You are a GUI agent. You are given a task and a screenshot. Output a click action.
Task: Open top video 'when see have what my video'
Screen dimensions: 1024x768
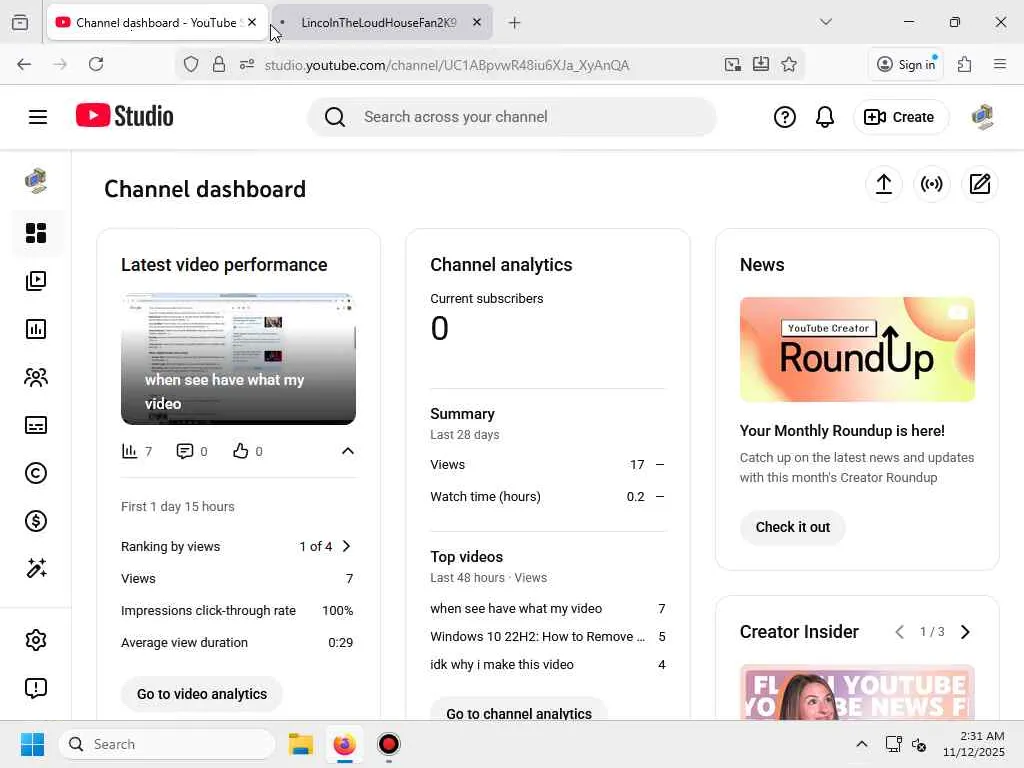click(x=516, y=609)
